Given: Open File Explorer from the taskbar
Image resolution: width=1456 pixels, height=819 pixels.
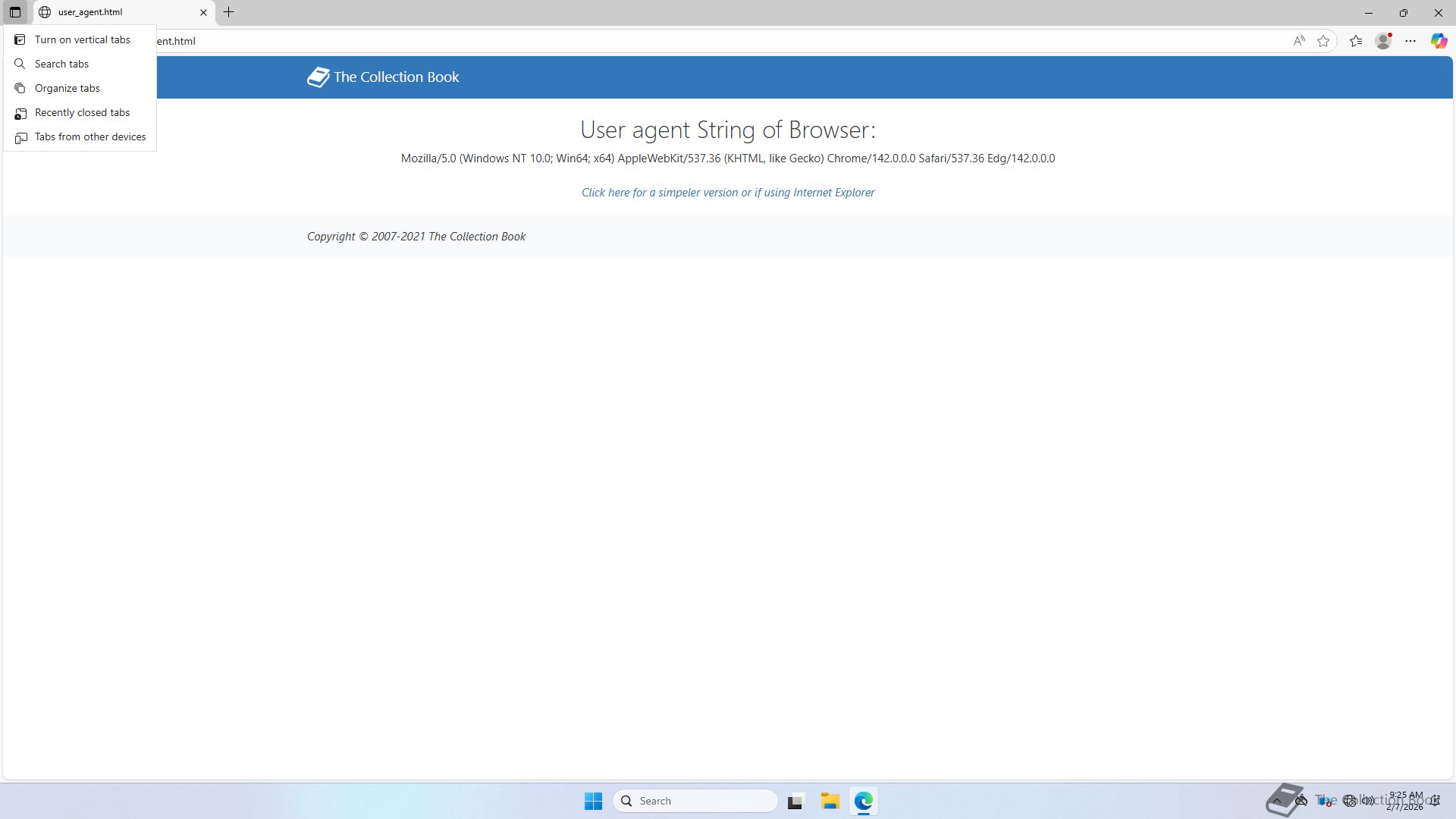Looking at the screenshot, I should (830, 801).
